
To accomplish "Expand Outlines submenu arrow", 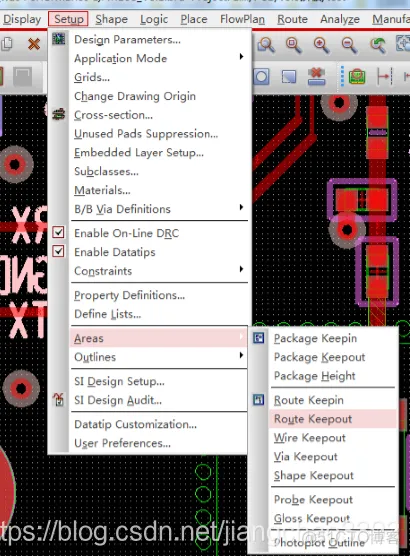I will (x=241, y=355).
